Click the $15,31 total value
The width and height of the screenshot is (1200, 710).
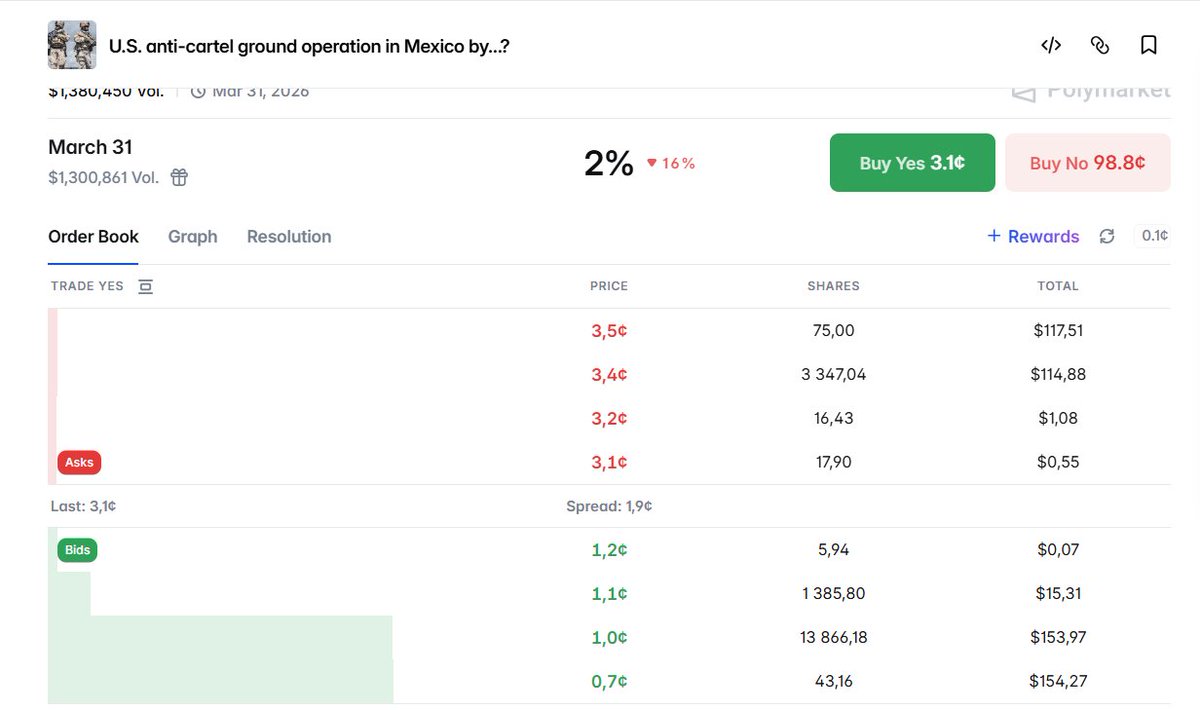point(1058,593)
